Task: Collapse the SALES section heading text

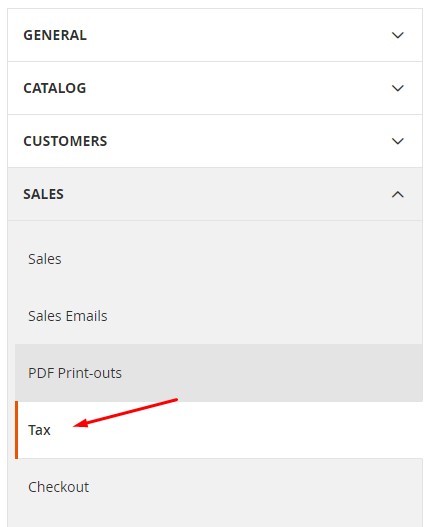Action: pyautogui.click(x=43, y=194)
